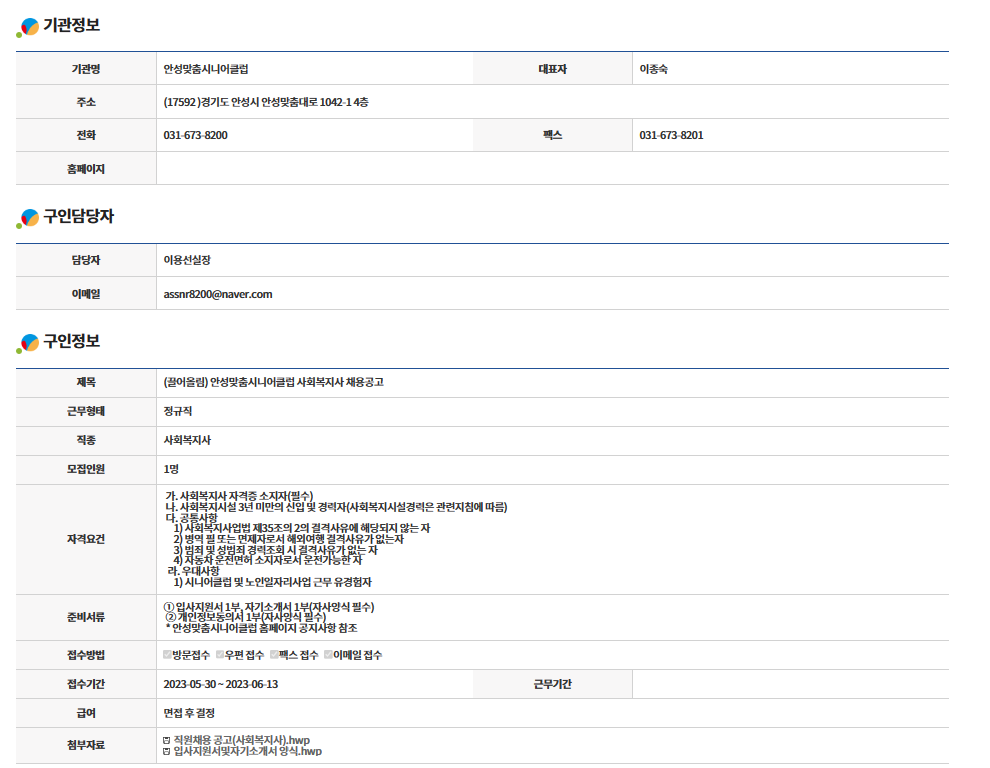Toggle the 이메일 접수 checkbox

point(328,655)
